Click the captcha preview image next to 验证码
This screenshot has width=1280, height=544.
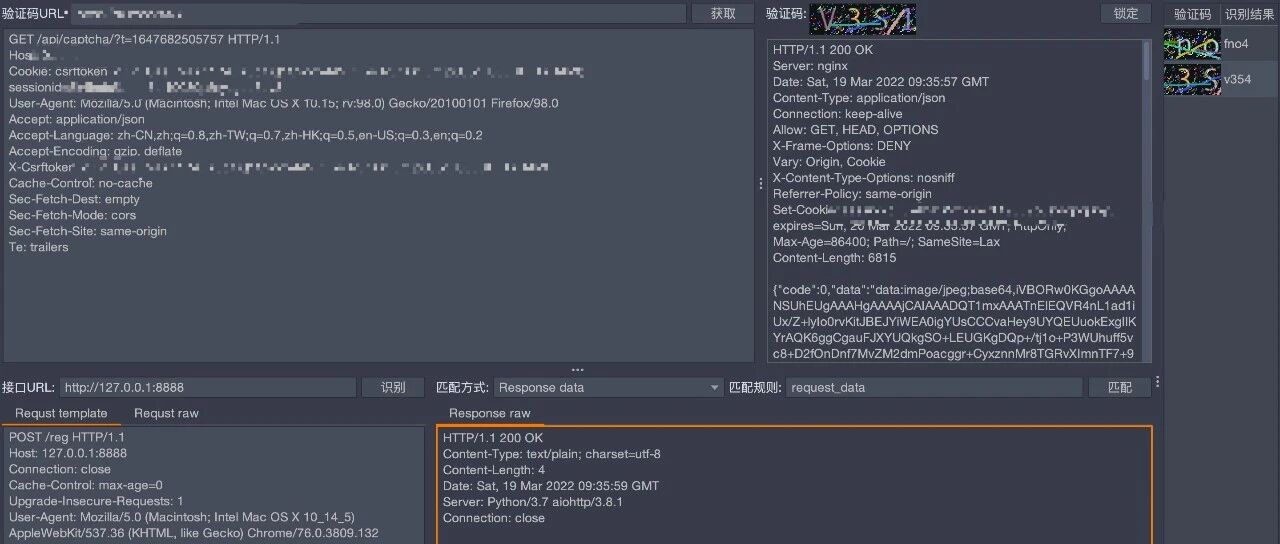(x=862, y=18)
